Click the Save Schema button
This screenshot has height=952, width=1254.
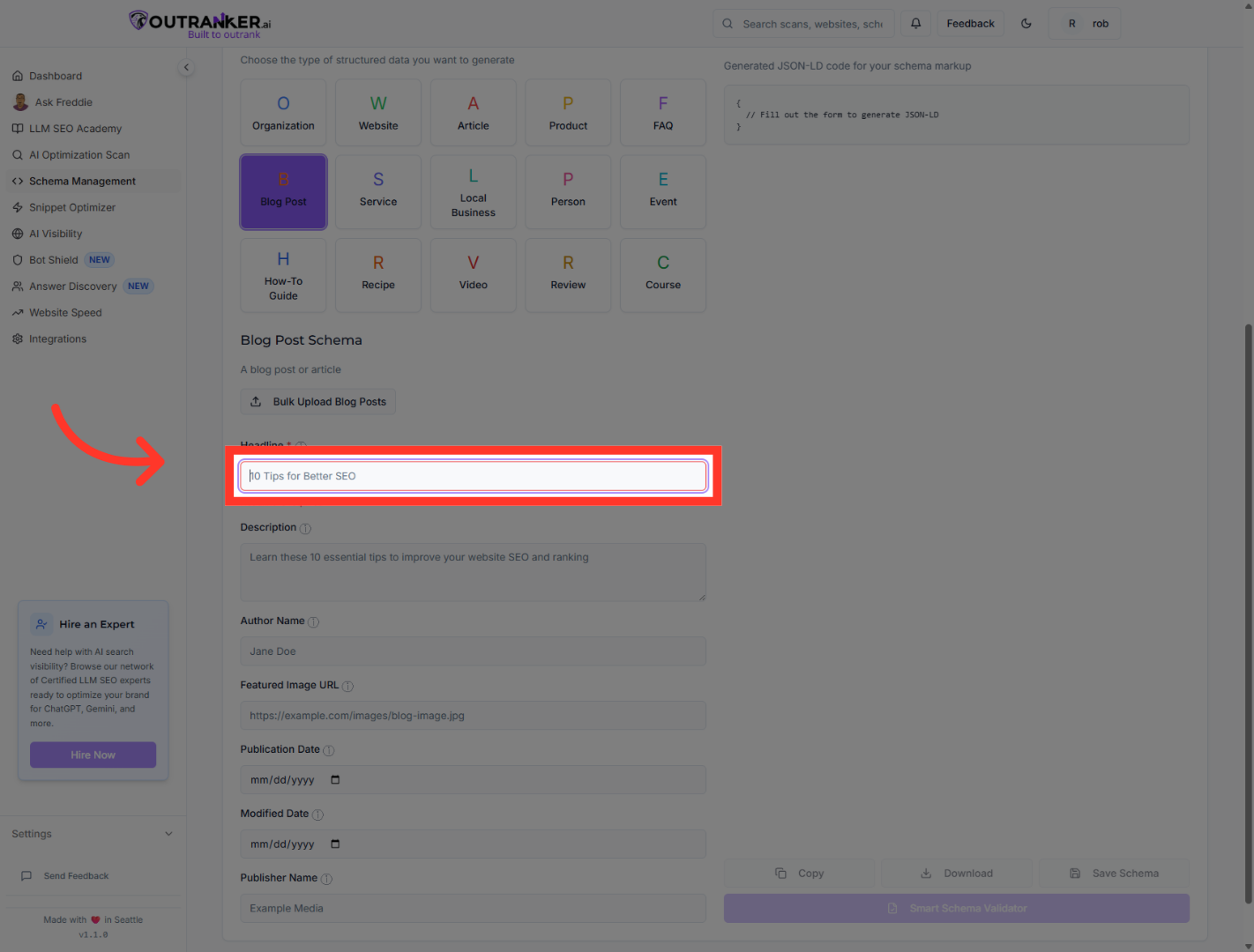1115,874
